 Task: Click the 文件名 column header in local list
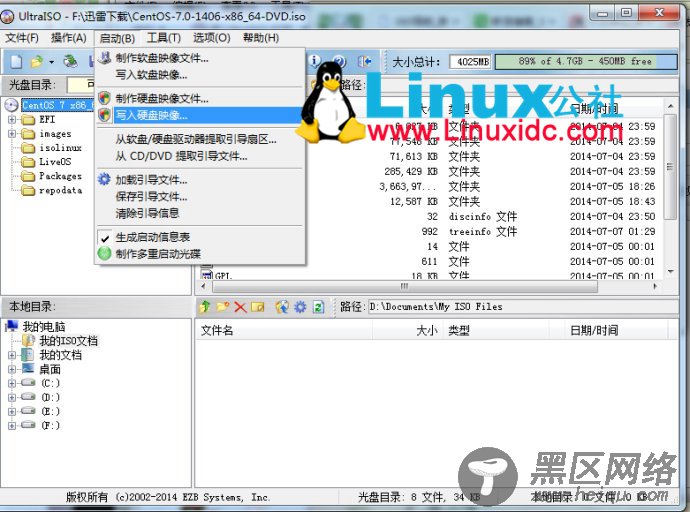tap(284, 330)
